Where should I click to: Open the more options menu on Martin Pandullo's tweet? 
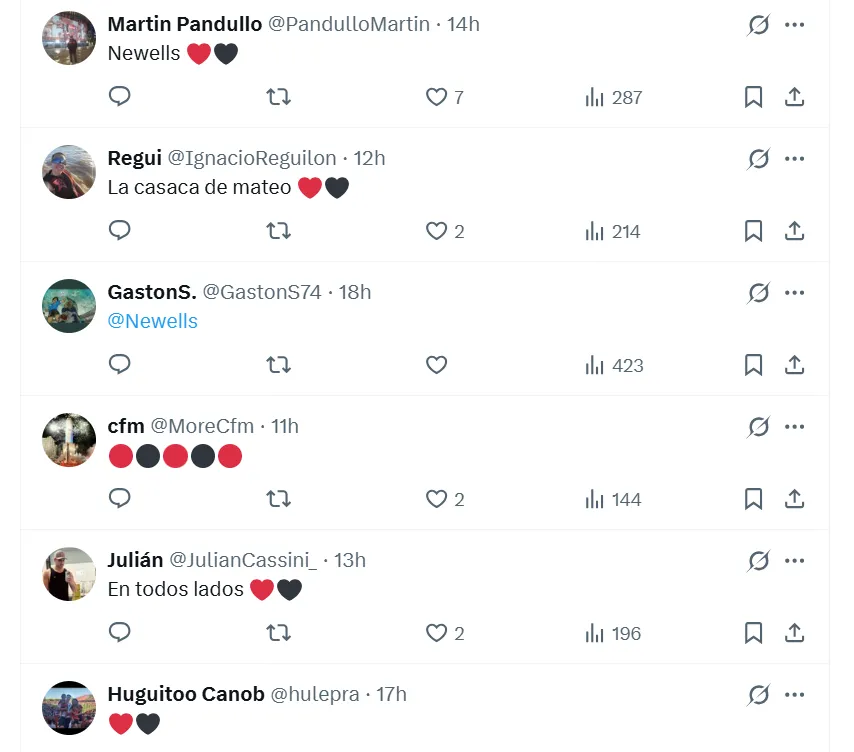click(795, 24)
